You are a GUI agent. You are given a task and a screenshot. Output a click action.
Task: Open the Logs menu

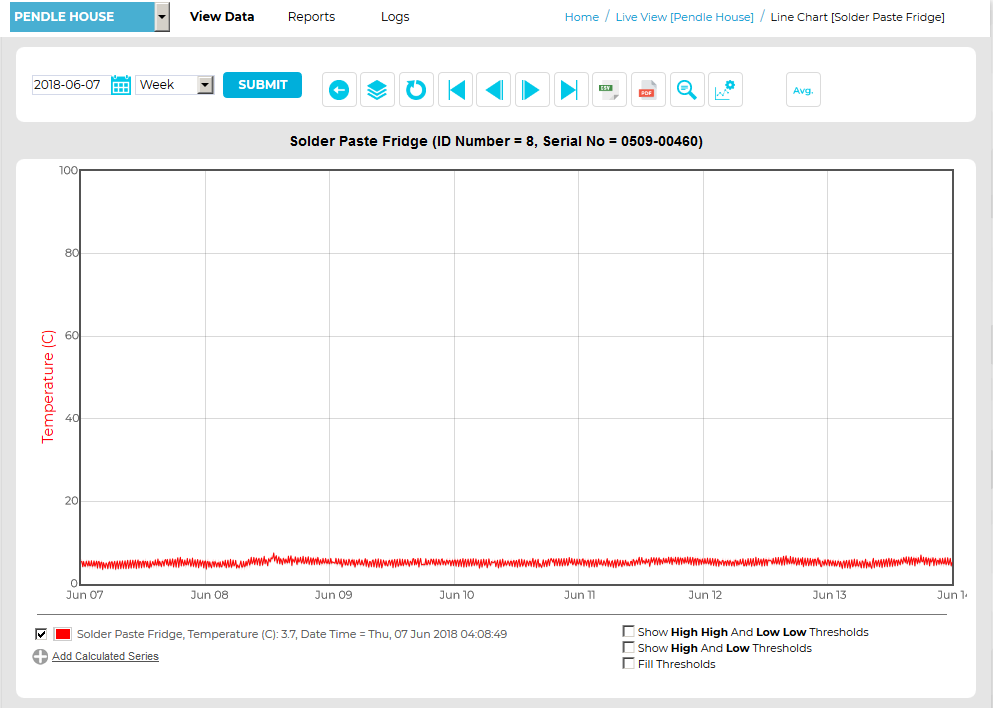pos(395,17)
